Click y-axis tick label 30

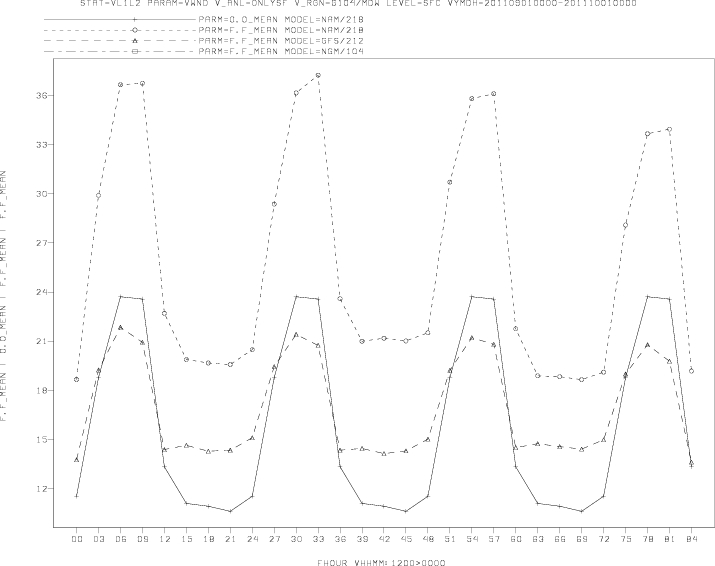[42, 194]
